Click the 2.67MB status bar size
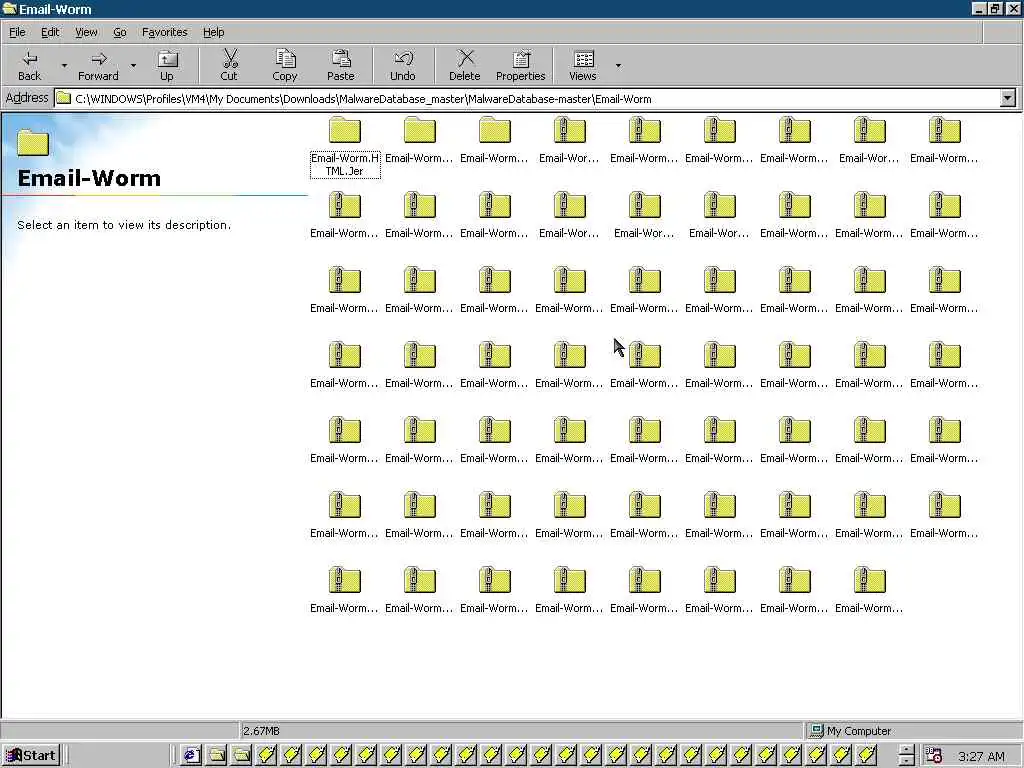The height and width of the screenshot is (768, 1024). [x=261, y=731]
